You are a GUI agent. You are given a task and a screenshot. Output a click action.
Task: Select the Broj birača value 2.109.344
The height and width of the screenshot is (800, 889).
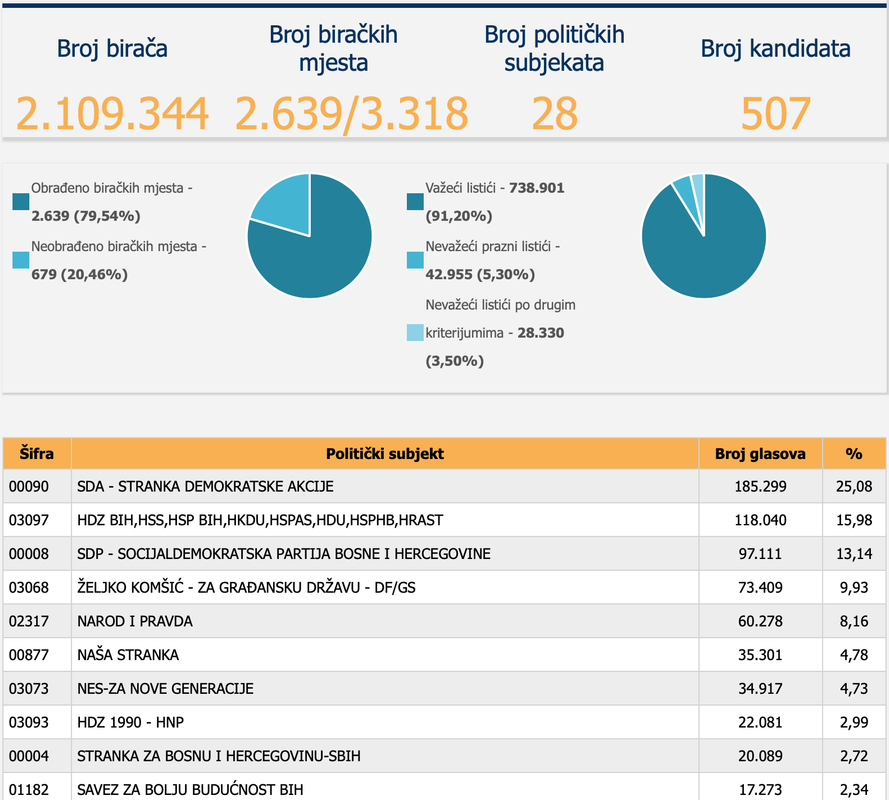click(x=112, y=113)
